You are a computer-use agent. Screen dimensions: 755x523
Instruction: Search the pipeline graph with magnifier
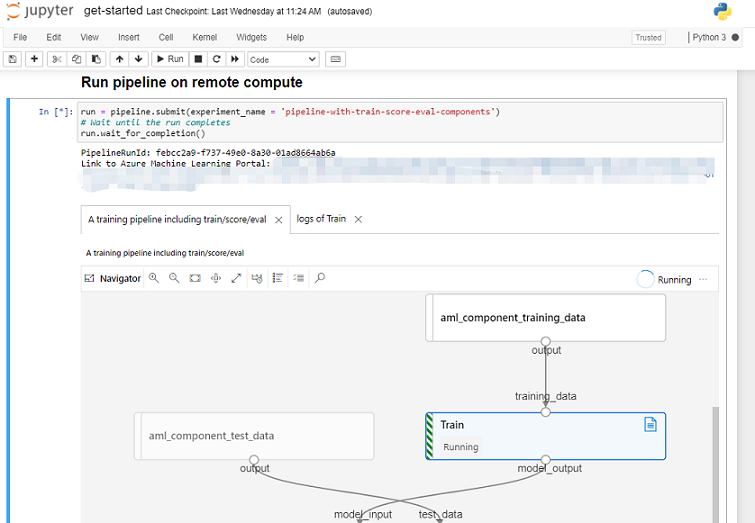point(320,278)
